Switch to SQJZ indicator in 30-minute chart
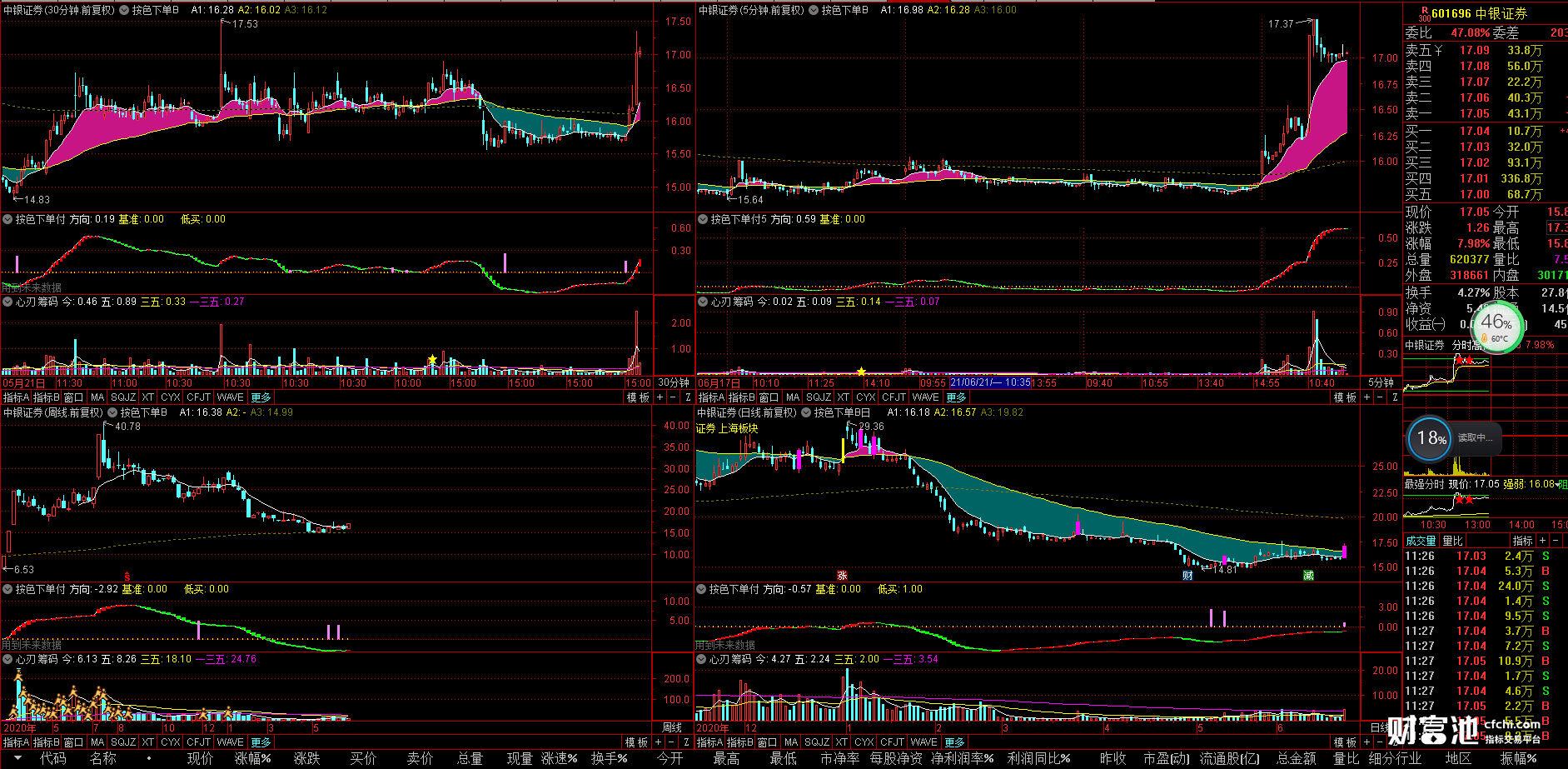The height and width of the screenshot is (769, 1568). [123, 397]
